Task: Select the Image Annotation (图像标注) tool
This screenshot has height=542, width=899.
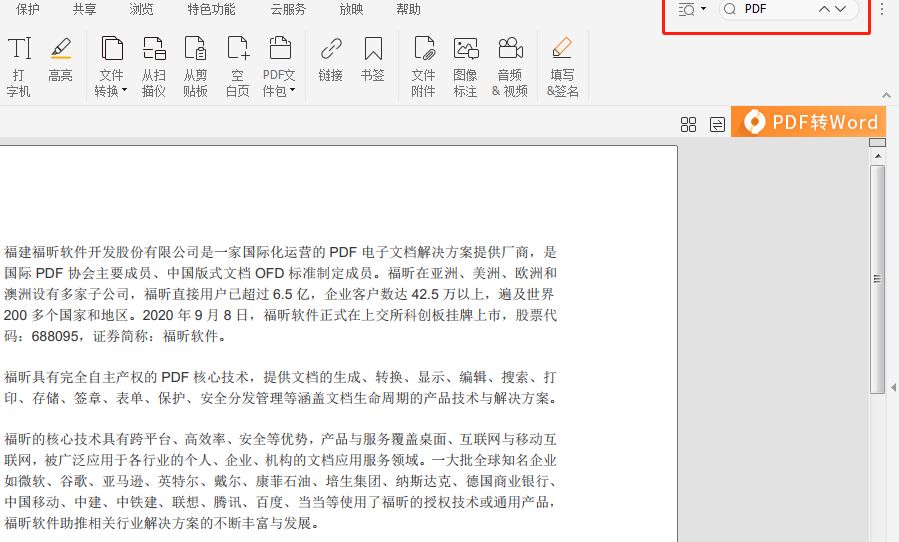Action: 465,67
